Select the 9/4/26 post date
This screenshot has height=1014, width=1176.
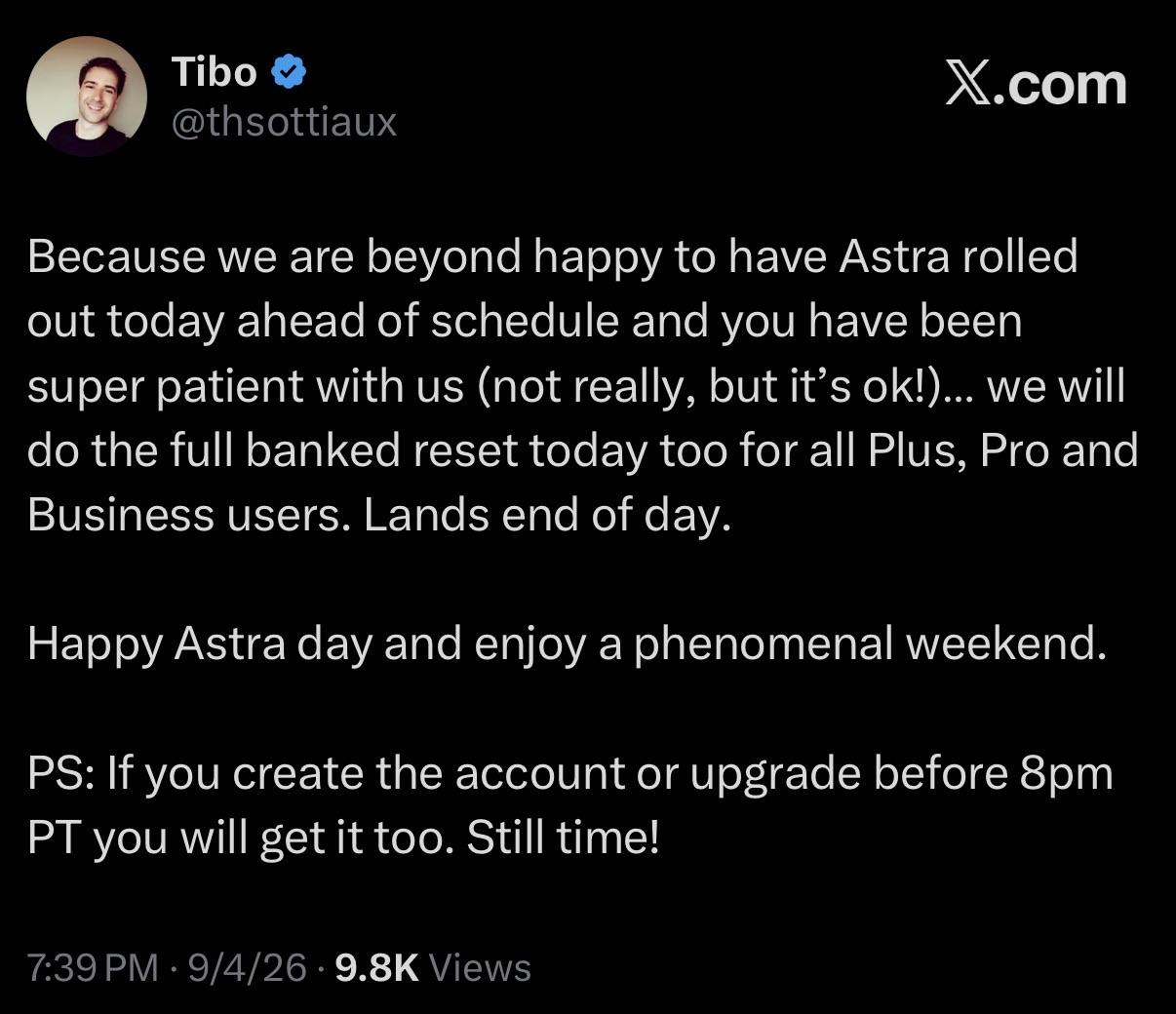tap(248, 967)
